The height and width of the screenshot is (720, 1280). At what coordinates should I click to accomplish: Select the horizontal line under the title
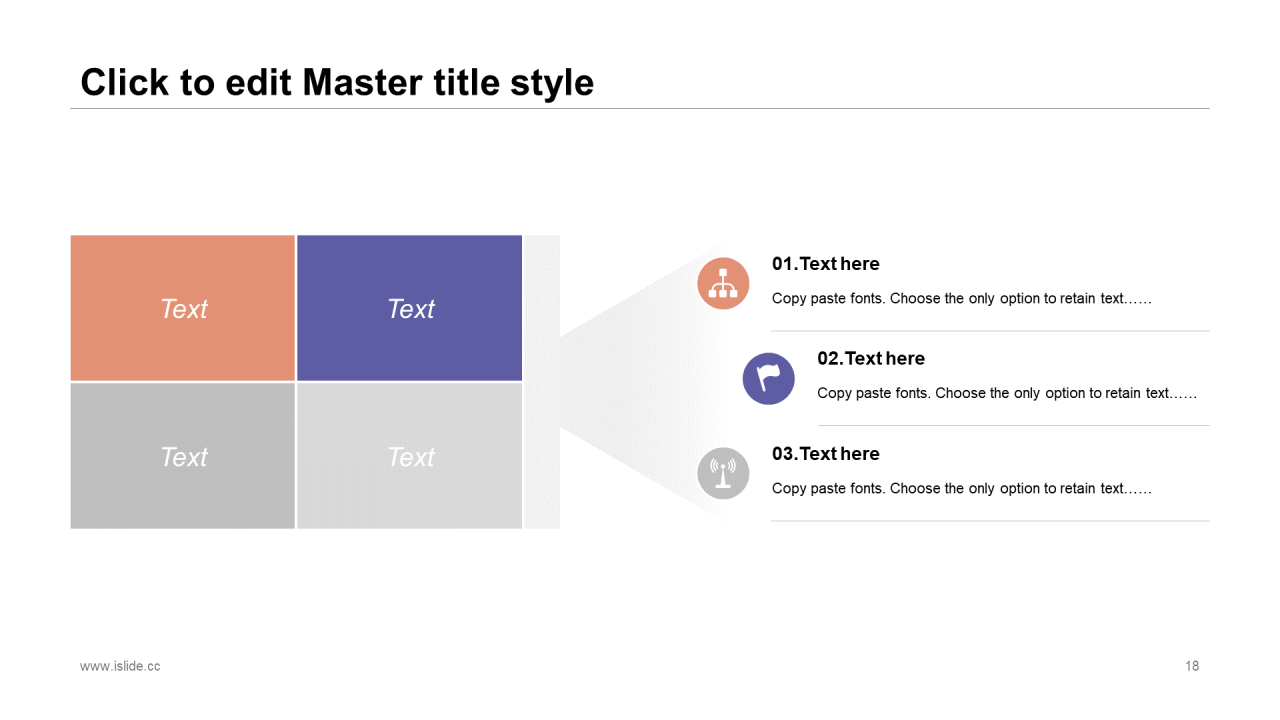640,108
